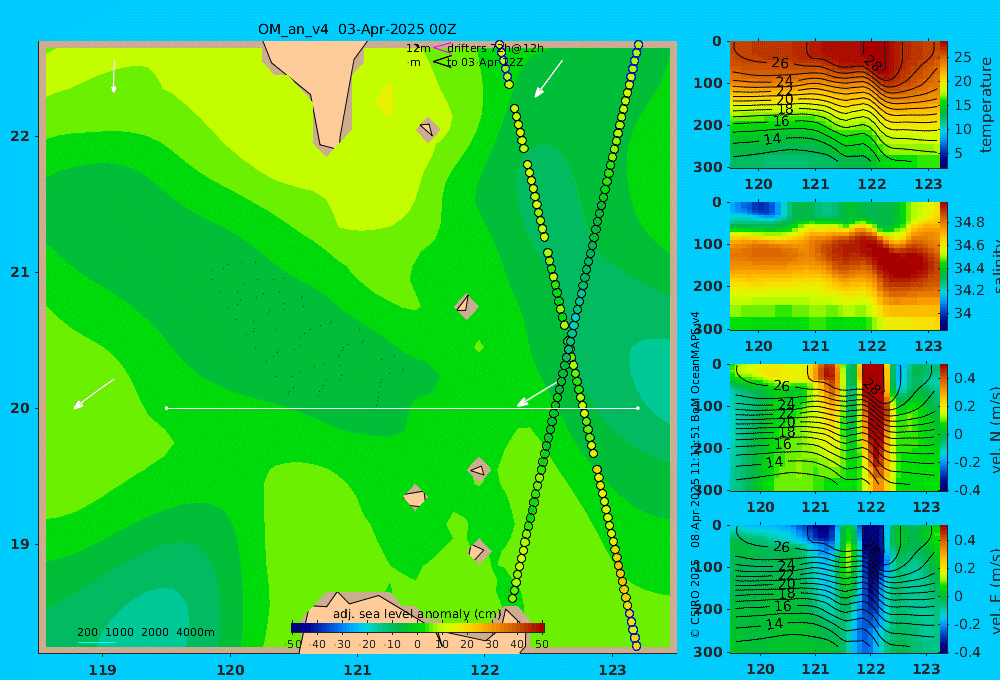1000x680 pixels.
Task: Click the low-salinity blue patch in the salinity panel
Action: point(756,209)
